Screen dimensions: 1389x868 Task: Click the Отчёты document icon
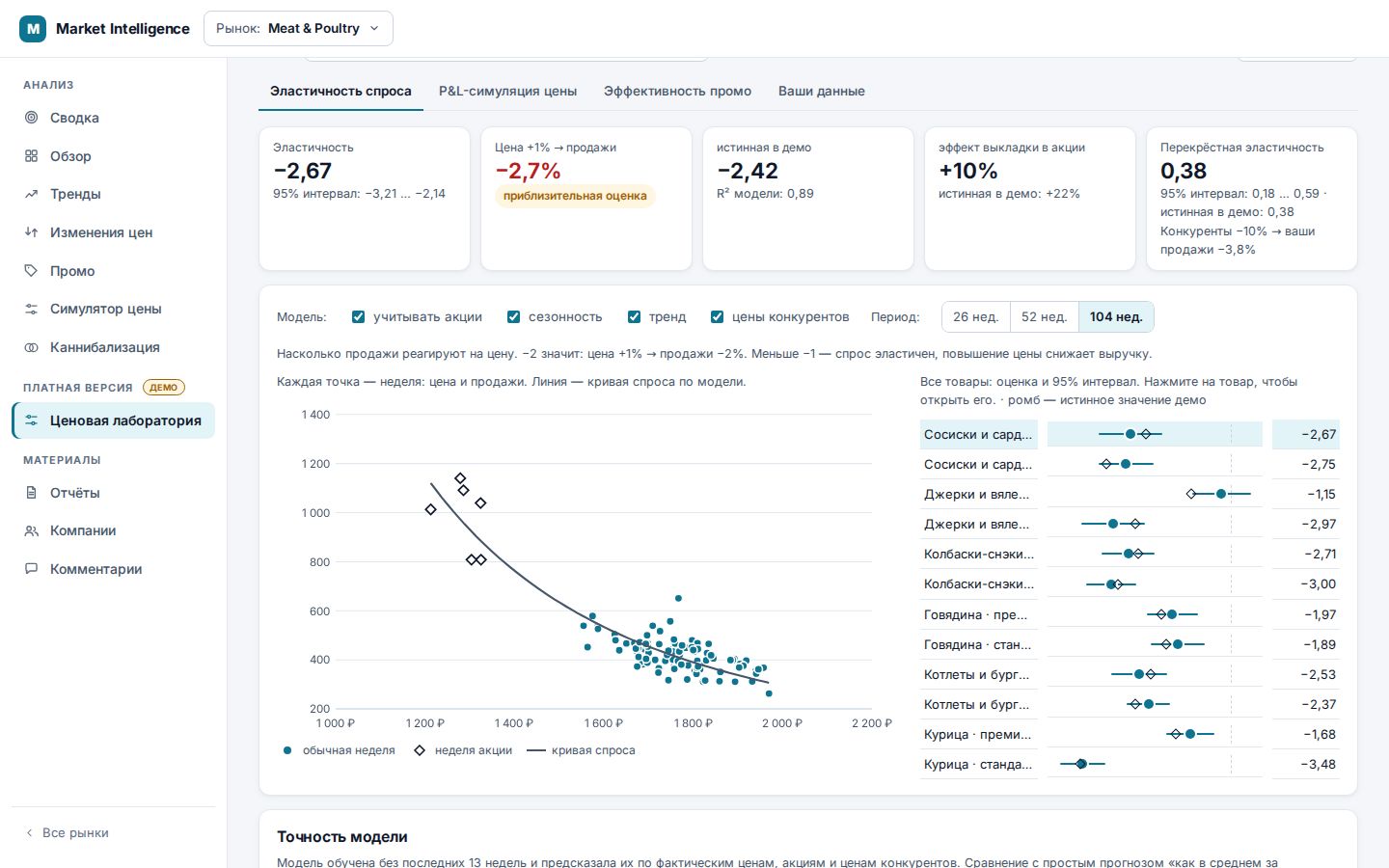pos(32,493)
